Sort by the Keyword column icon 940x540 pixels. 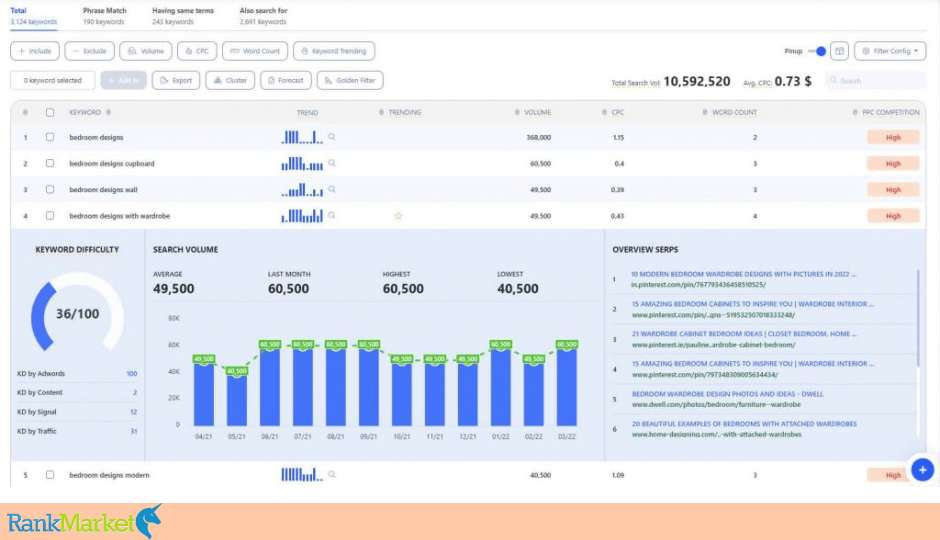pos(109,112)
